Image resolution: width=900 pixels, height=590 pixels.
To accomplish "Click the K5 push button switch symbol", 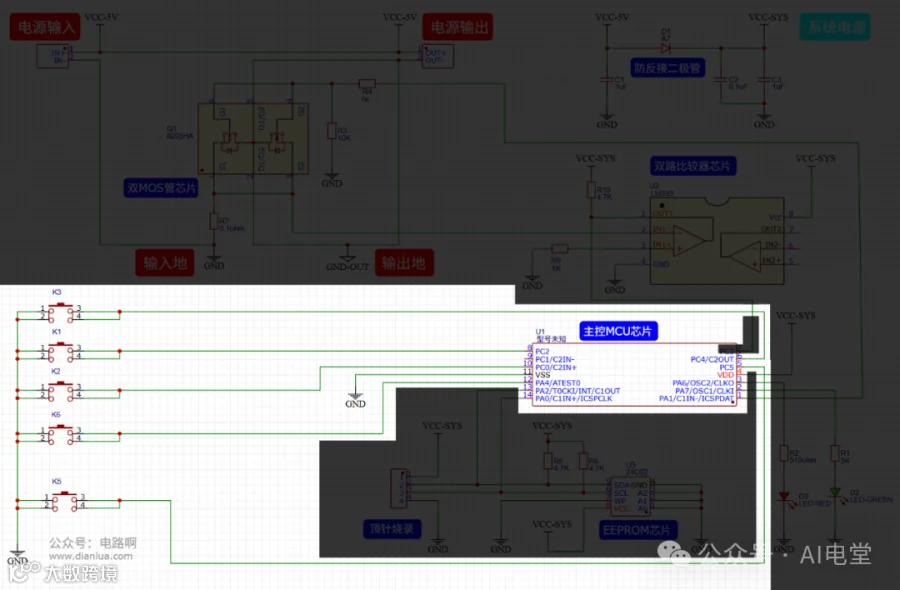I will point(64,502).
